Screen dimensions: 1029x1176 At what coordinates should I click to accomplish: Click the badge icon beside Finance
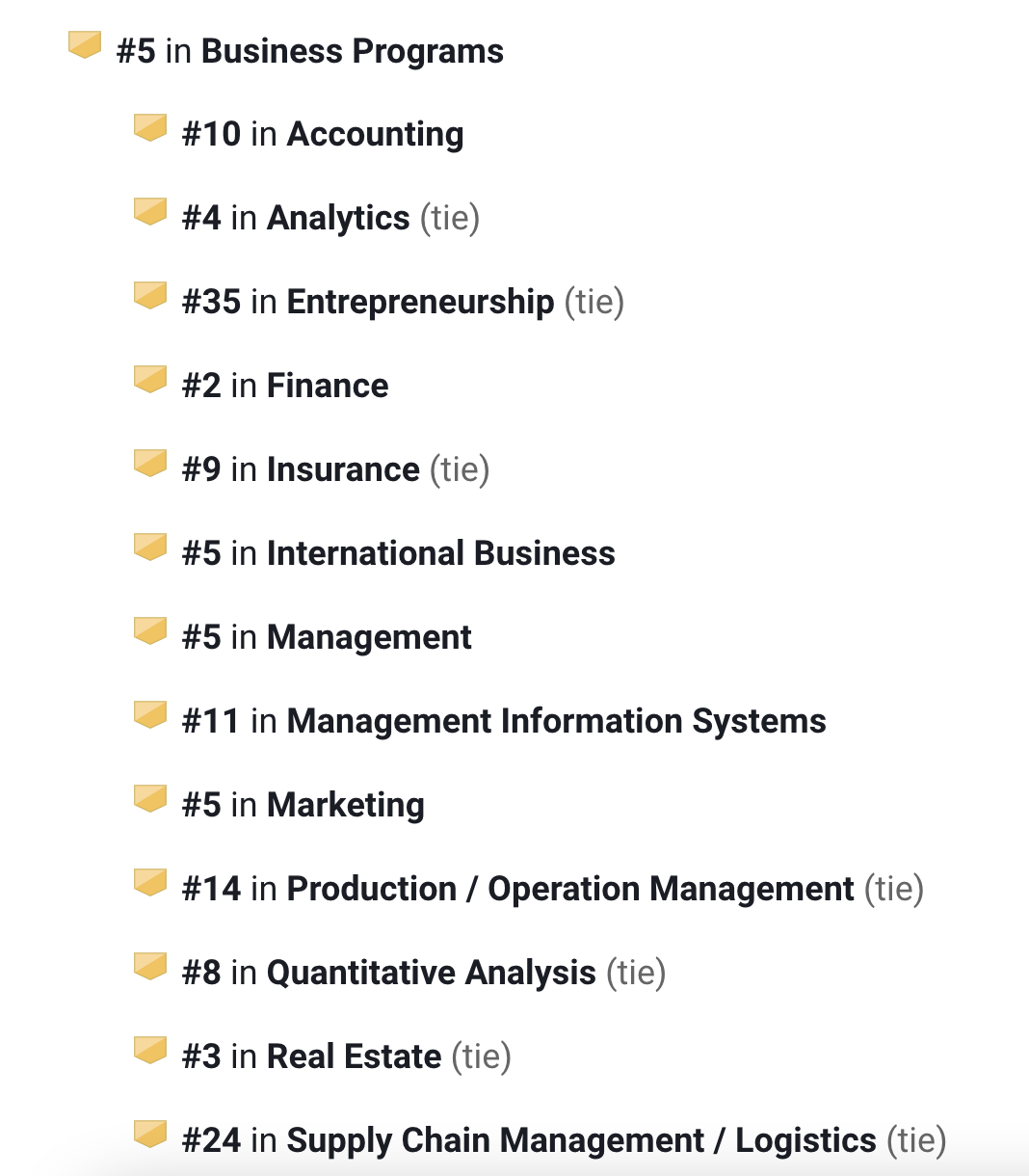point(150,379)
